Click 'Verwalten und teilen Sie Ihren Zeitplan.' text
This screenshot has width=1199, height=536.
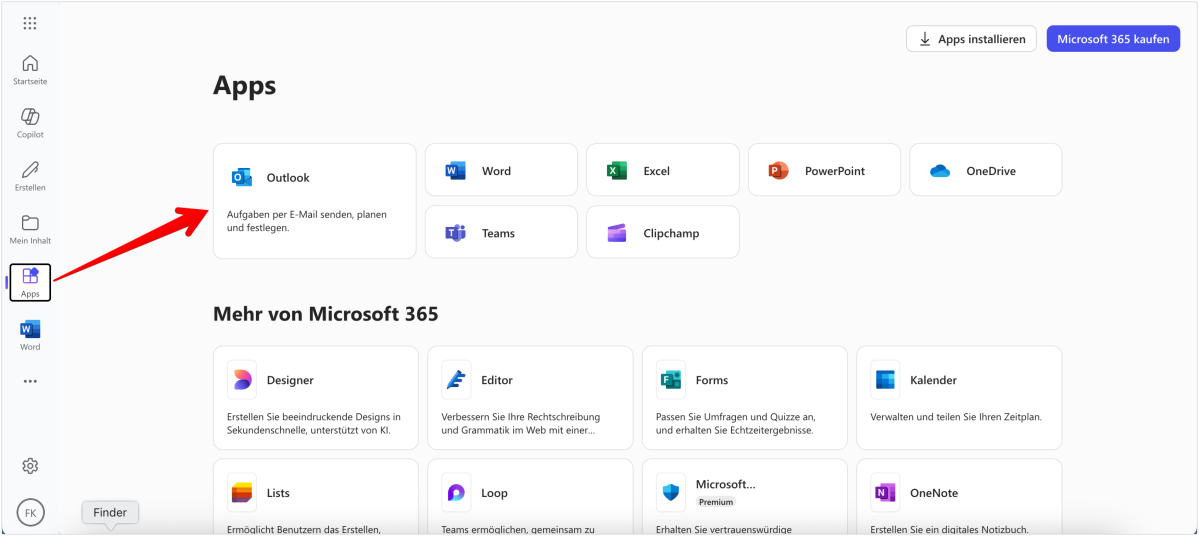coord(957,417)
